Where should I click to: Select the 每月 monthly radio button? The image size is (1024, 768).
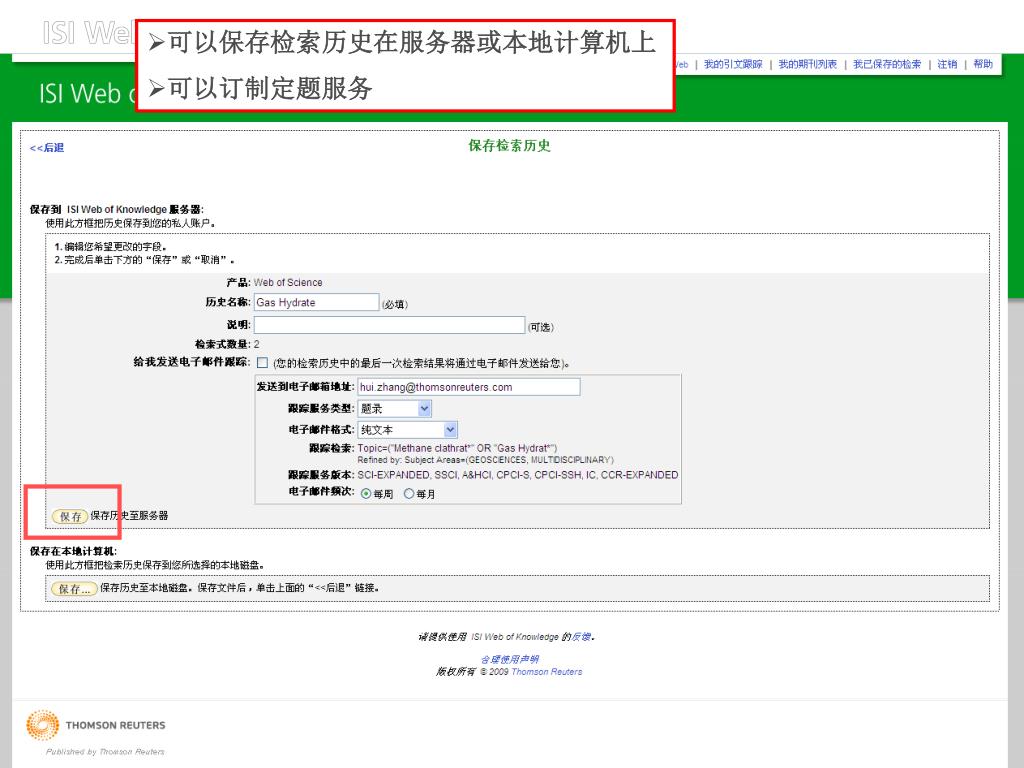409,494
